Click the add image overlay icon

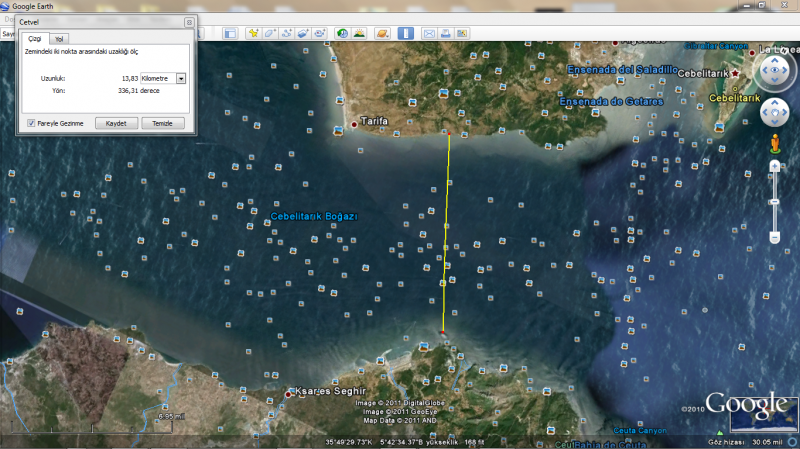(x=303, y=33)
